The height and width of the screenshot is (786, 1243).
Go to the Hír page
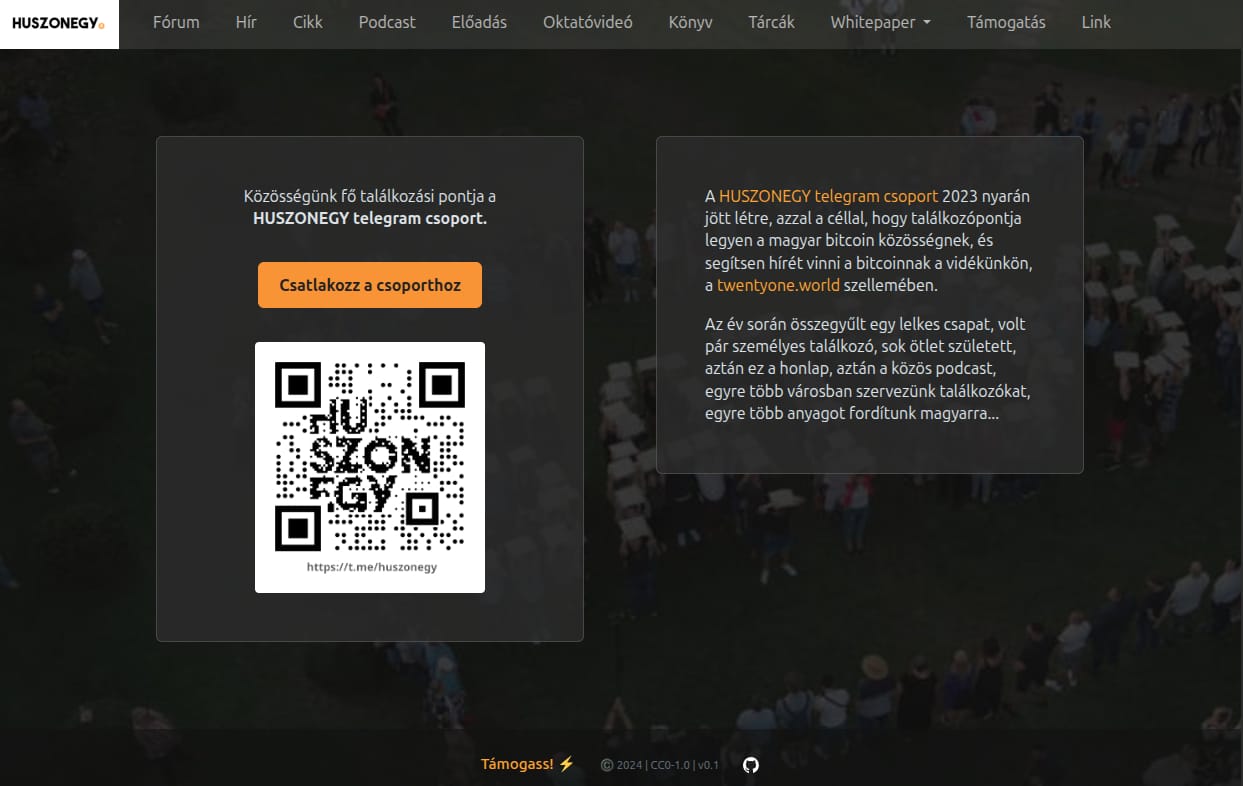[x=246, y=22]
